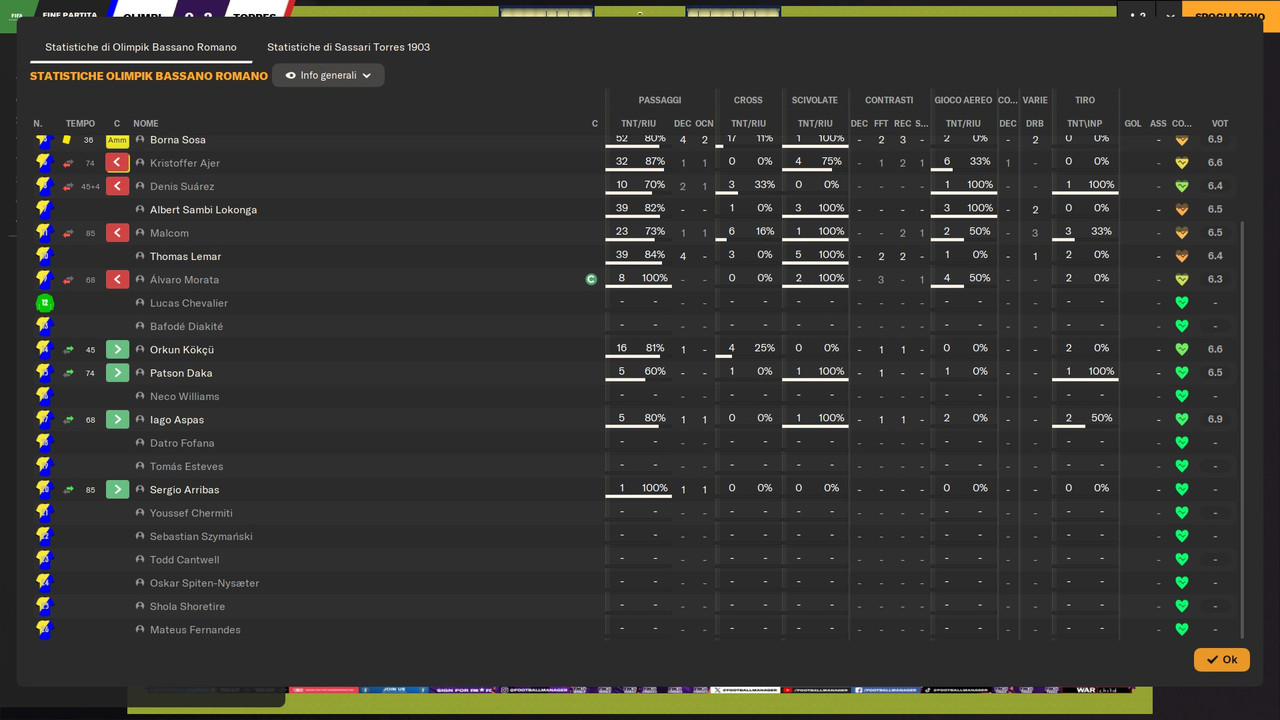Open the player link Oskar Spiten-Nysæter
The width and height of the screenshot is (1280, 720).
pos(204,583)
